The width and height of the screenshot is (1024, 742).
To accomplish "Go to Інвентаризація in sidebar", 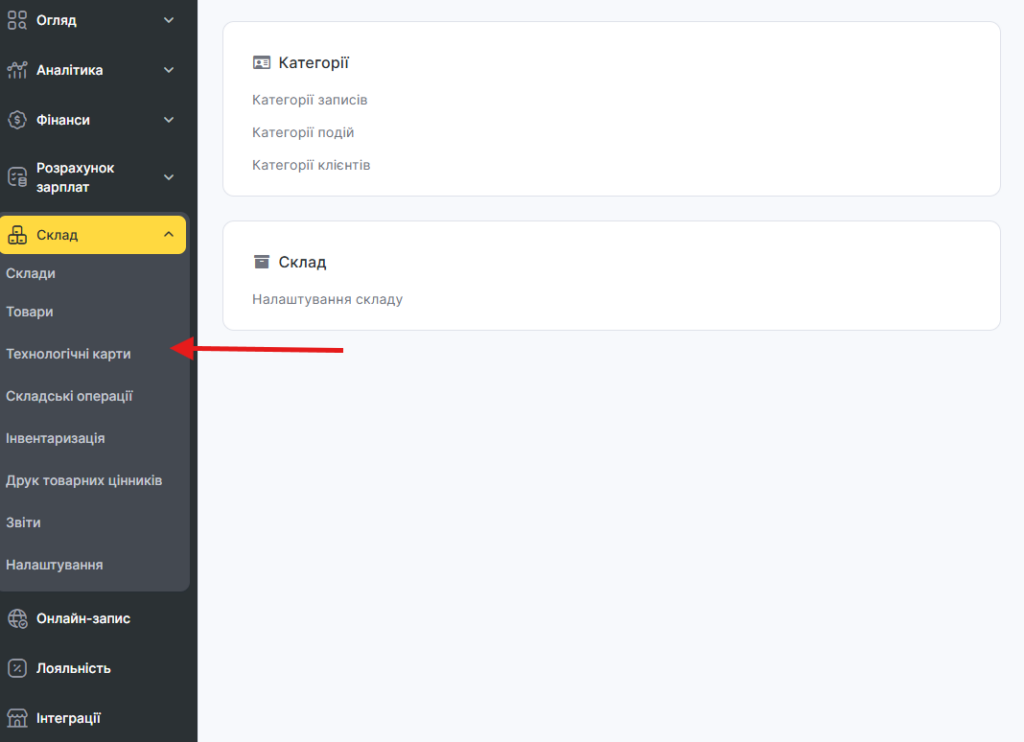I will [x=55, y=438].
